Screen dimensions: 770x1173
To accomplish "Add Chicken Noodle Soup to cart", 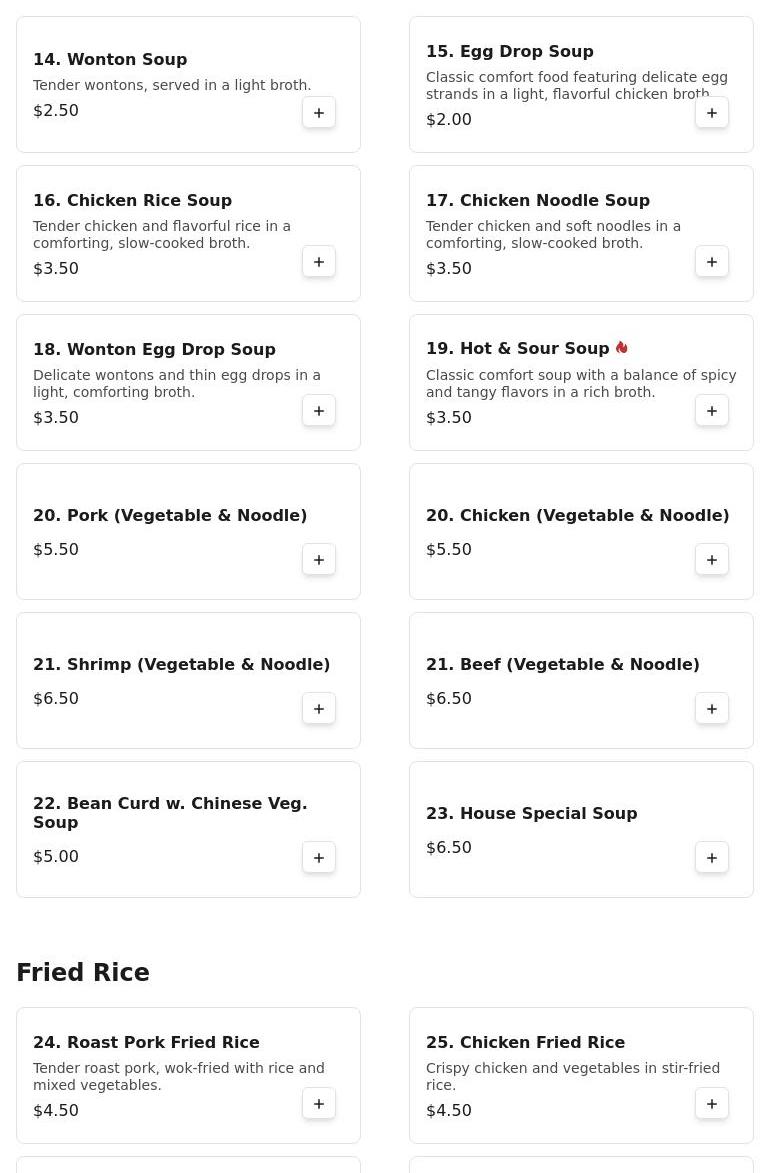I will (712, 262).
